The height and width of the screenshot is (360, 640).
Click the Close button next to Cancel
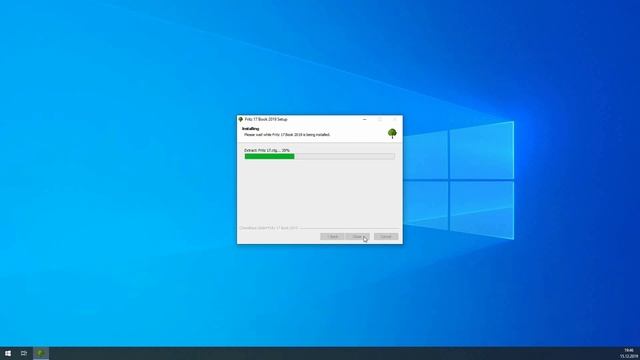[x=358, y=237]
